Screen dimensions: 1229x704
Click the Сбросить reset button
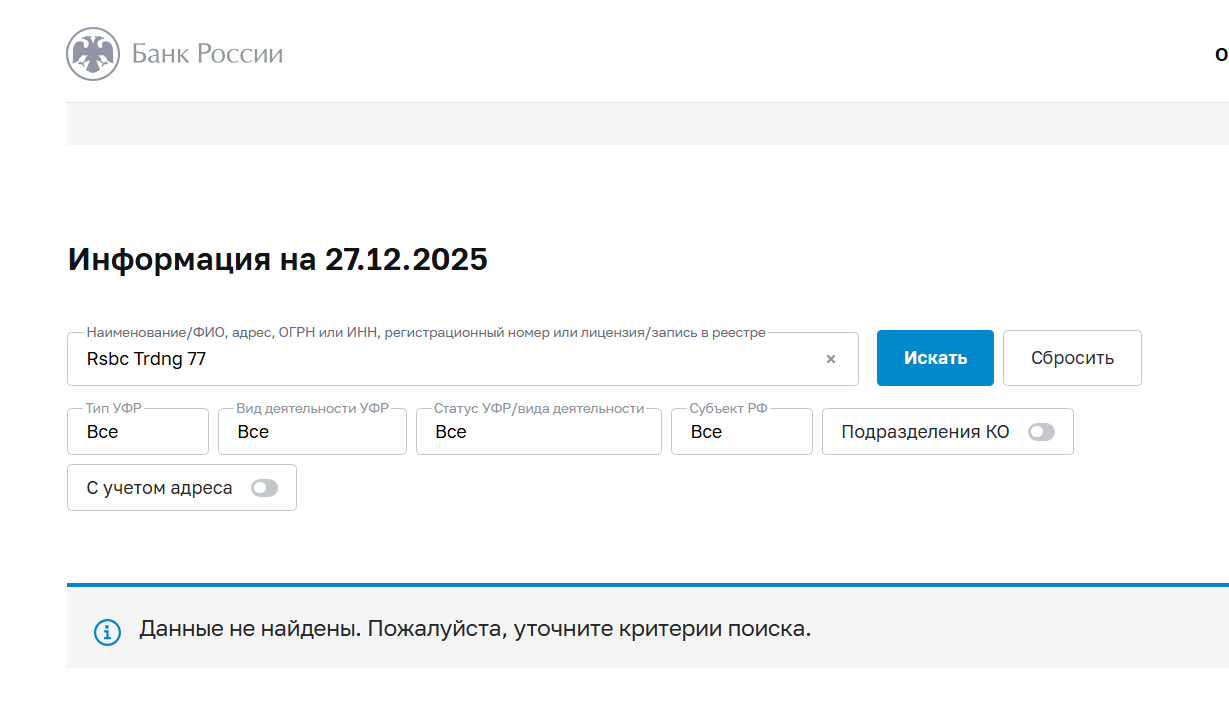[x=1072, y=358]
